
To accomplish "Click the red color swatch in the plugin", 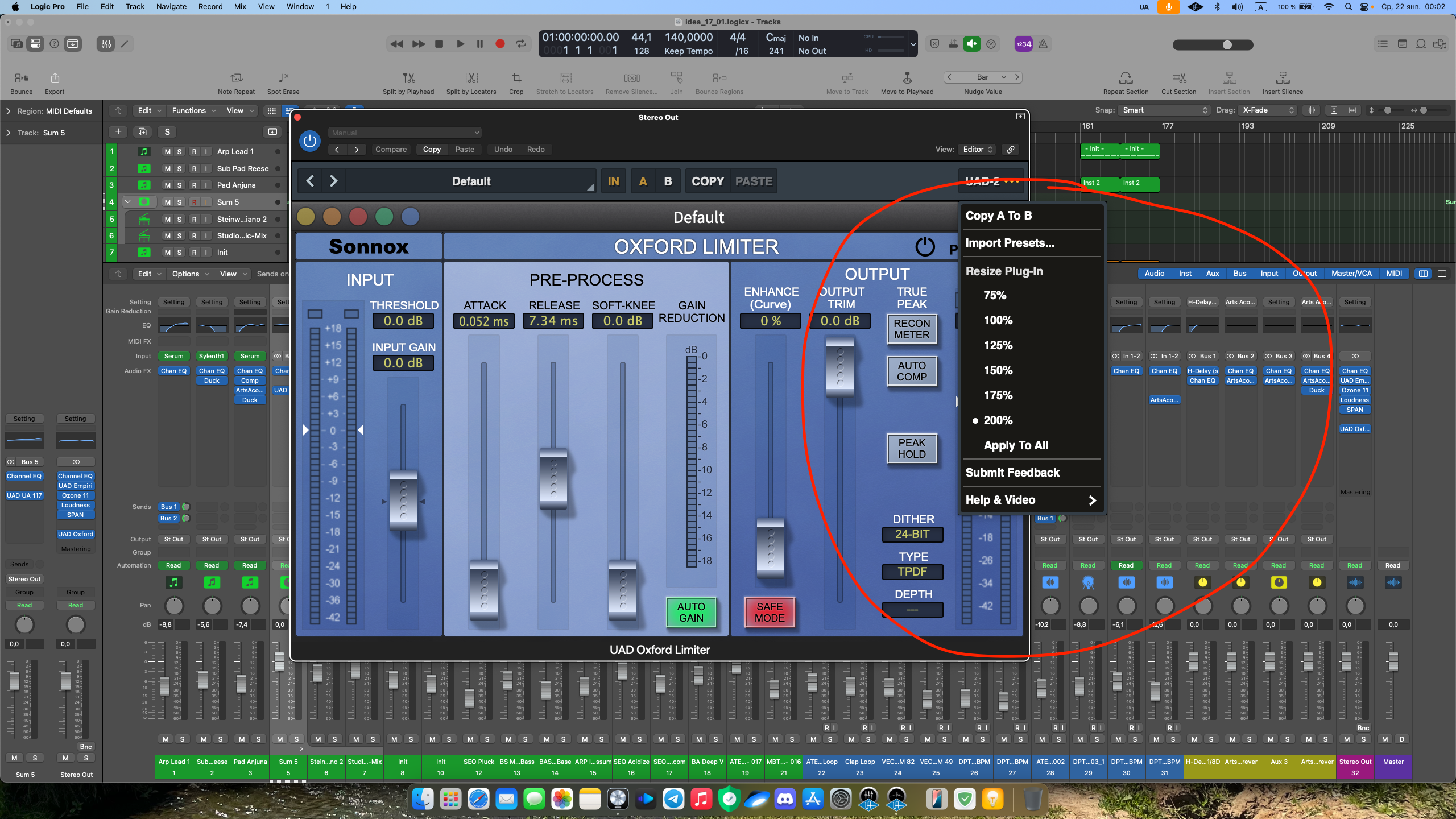I will coord(358,217).
